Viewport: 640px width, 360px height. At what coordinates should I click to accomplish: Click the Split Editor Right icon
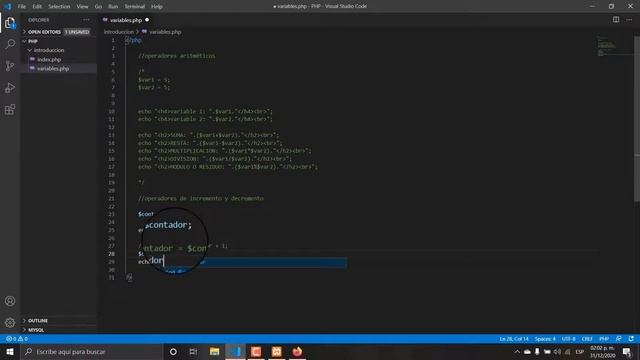616,20
